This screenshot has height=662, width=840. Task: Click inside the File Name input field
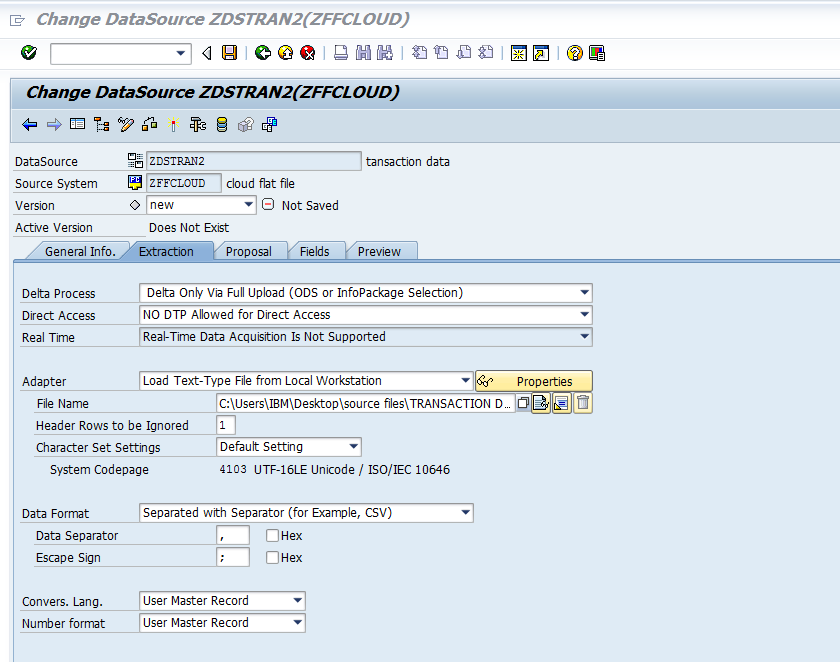point(360,403)
